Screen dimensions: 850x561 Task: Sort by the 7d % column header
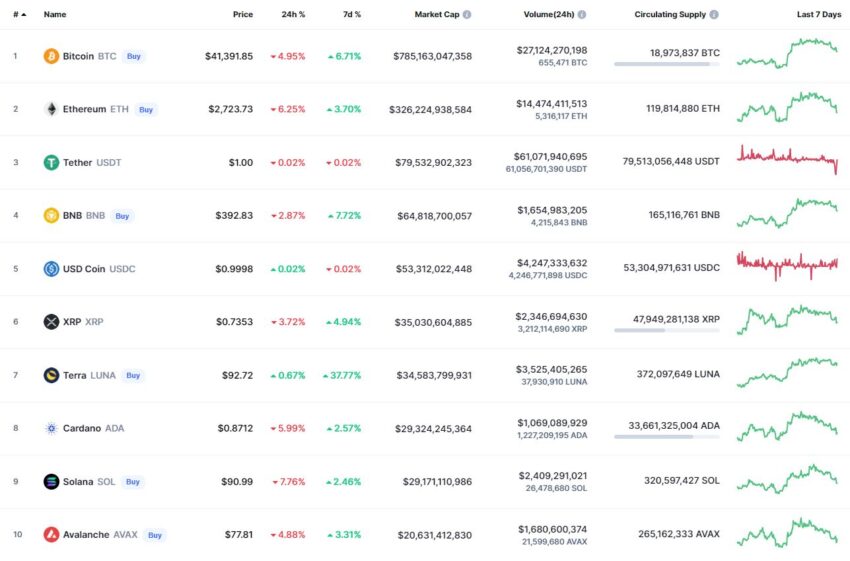[x=352, y=15]
